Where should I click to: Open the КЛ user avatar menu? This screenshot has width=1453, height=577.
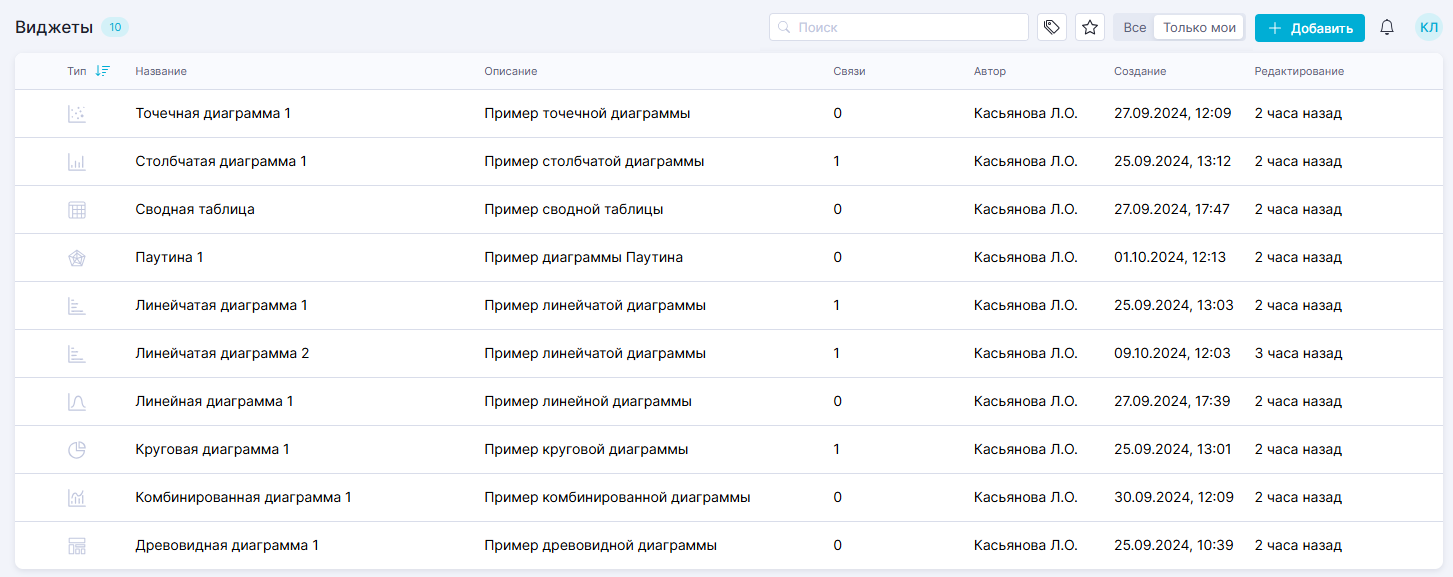click(1428, 27)
